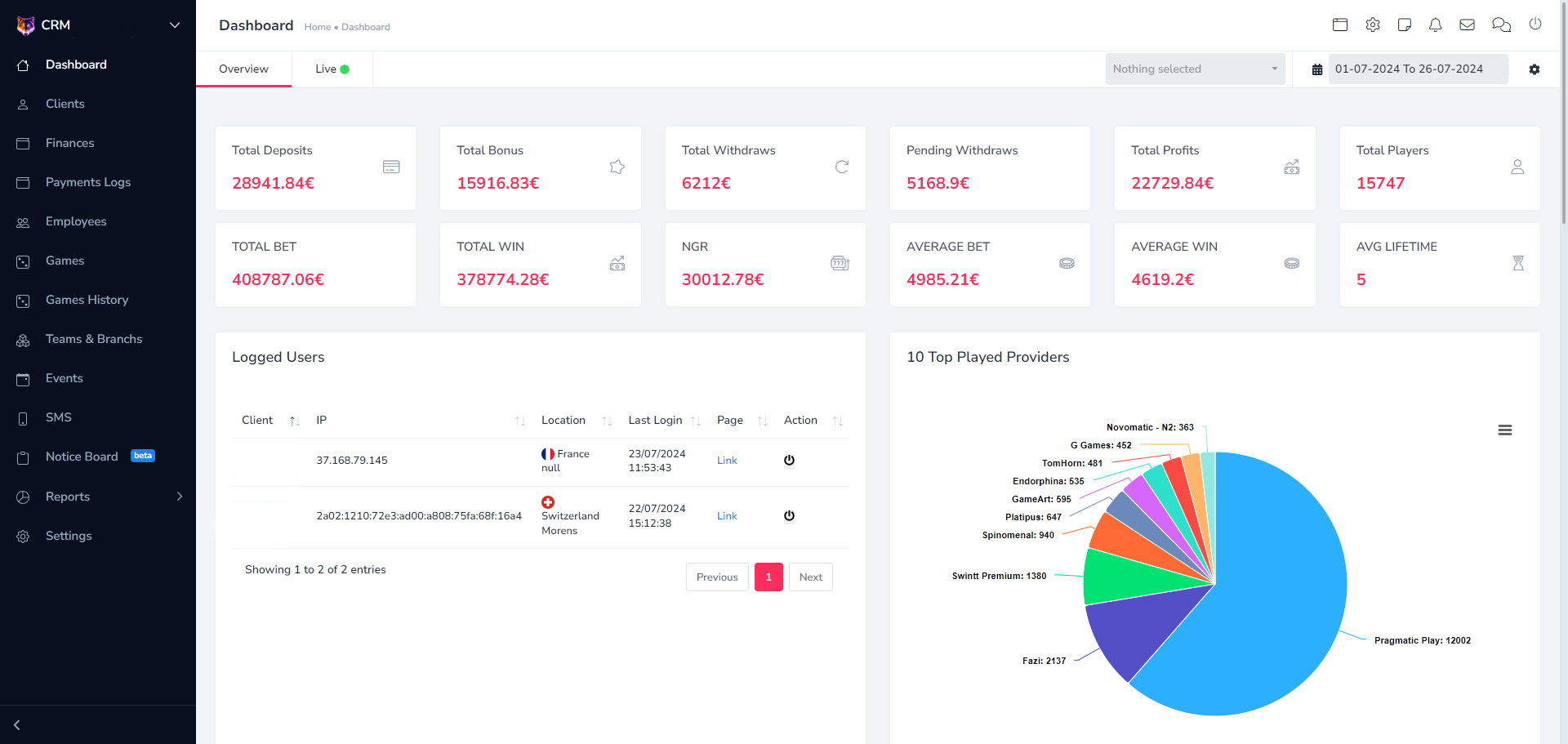Click power action icon for Switzerland user
Viewport: 1568px width, 744px height.
click(x=789, y=515)
